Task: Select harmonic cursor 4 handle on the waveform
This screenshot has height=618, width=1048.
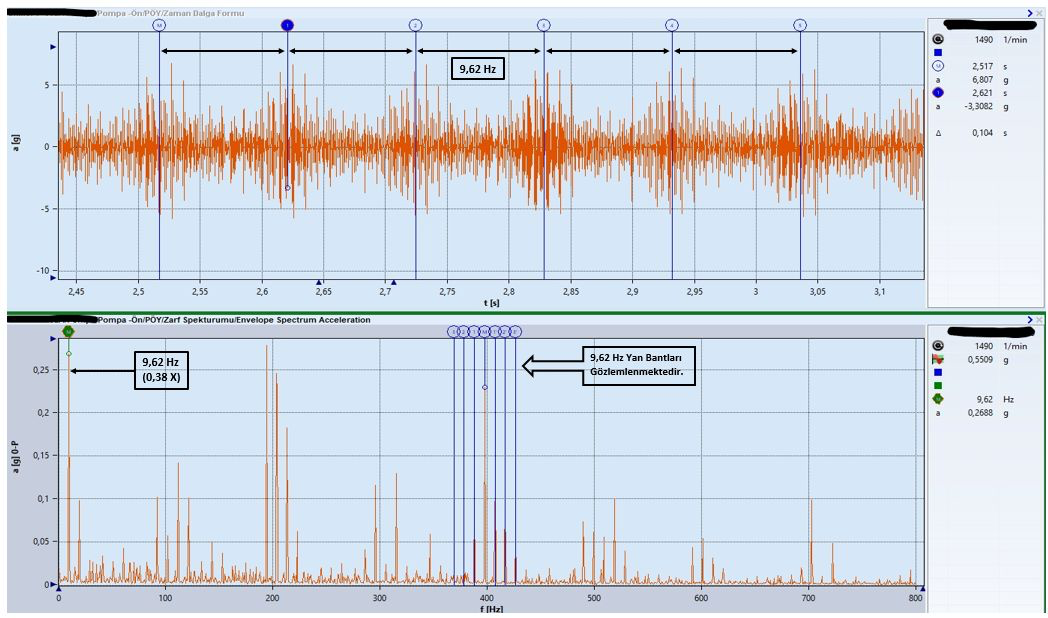Action: [x=672, y=25]
